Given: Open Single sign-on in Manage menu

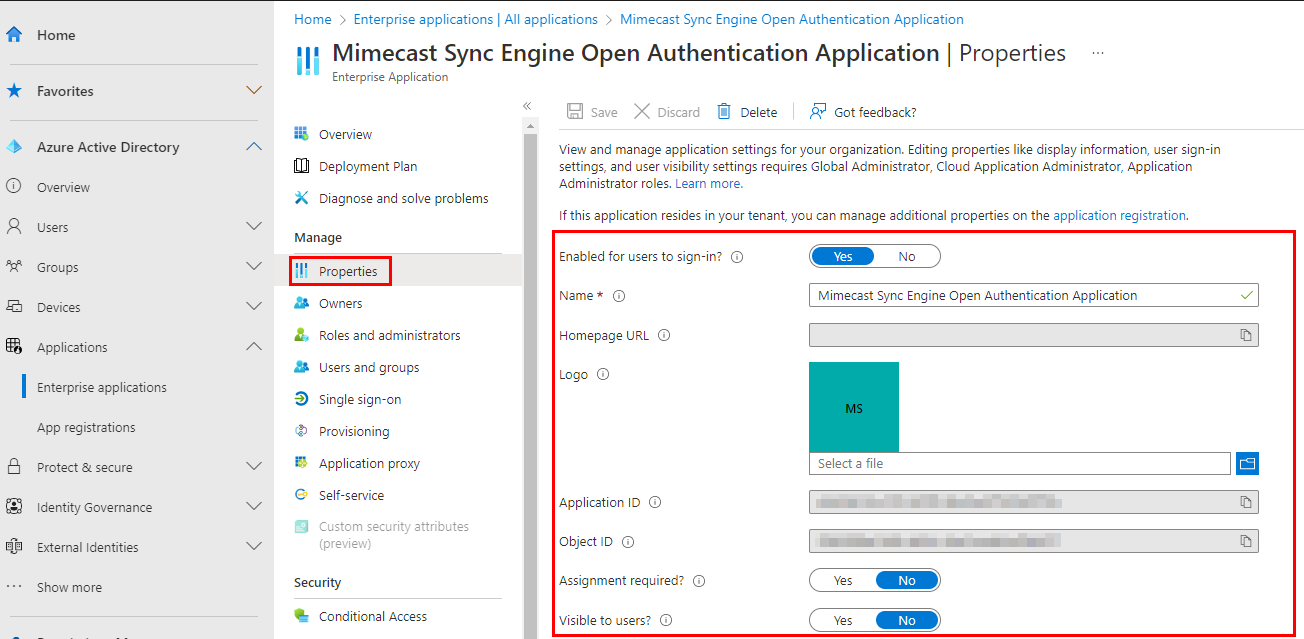Looking at the screenshot, I should click(359, 399).
